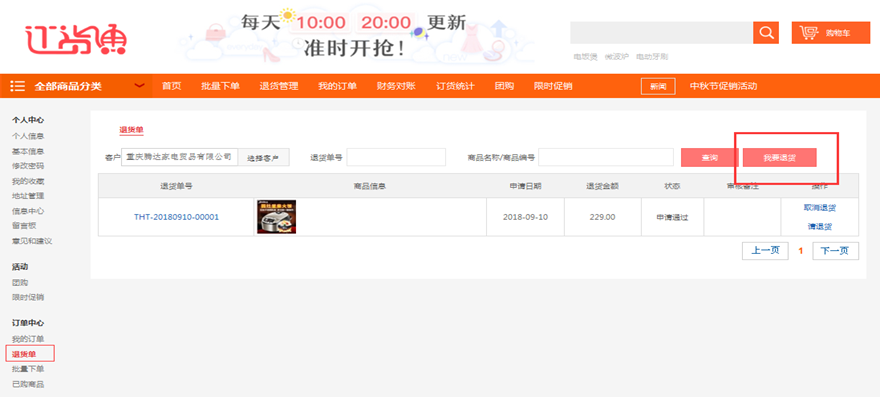Open 批量下单 in top navigation bar
This screenshot has height=397, width=880.
click(x=220, y=86)
